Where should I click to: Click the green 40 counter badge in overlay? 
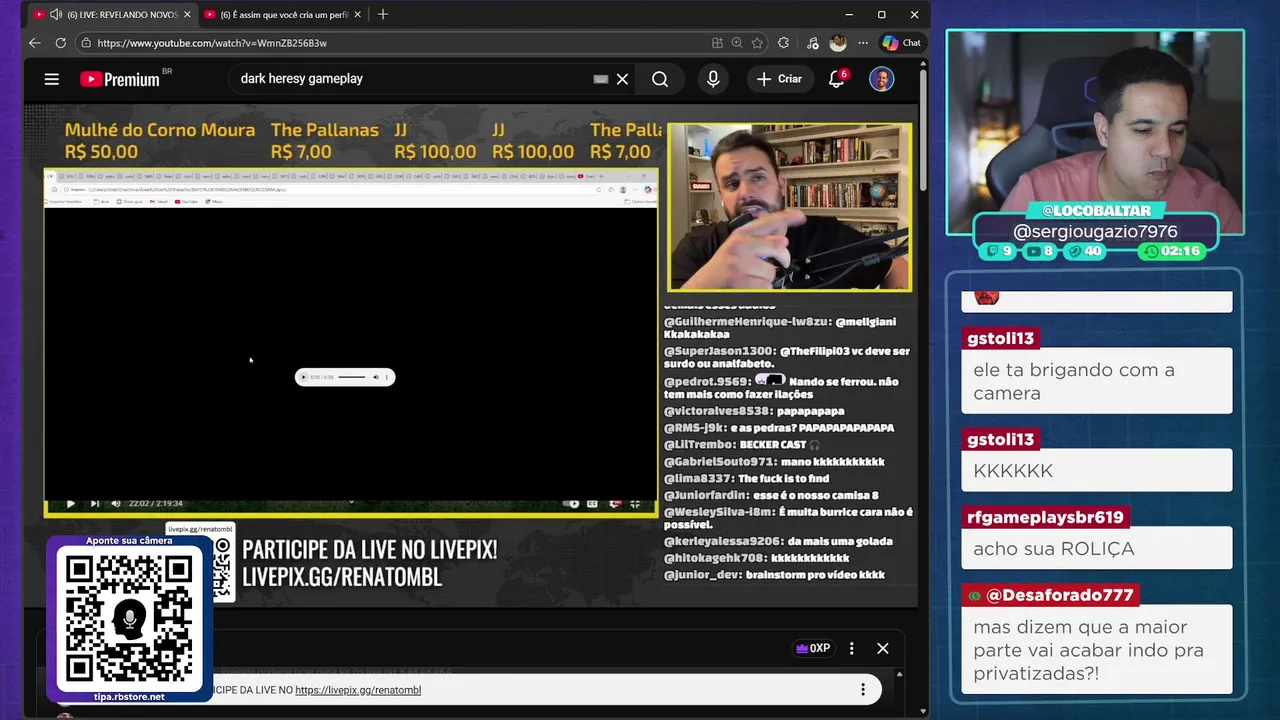click(x=1084, y=251)
